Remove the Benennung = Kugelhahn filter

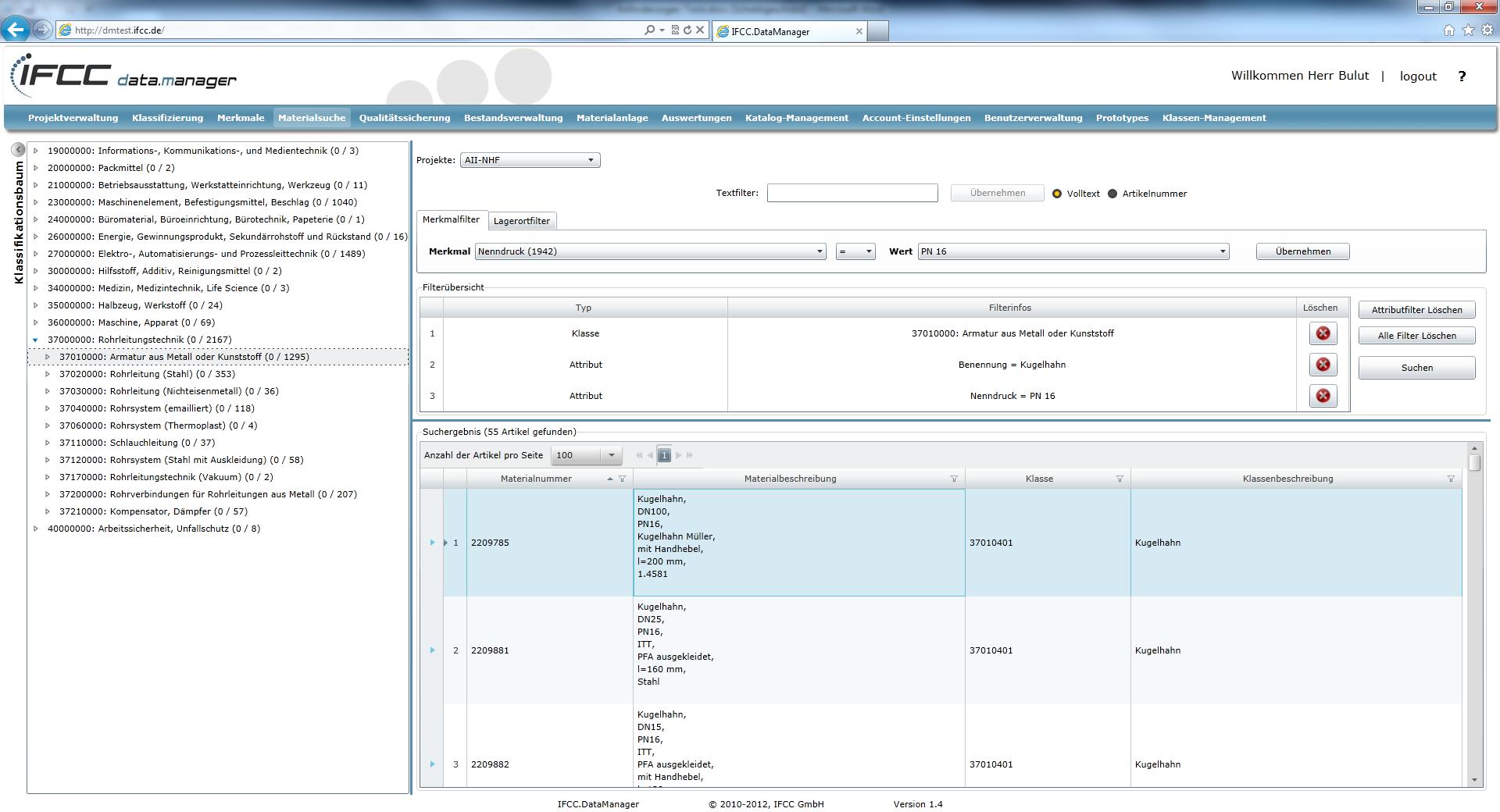click(x=1323, y=365)
